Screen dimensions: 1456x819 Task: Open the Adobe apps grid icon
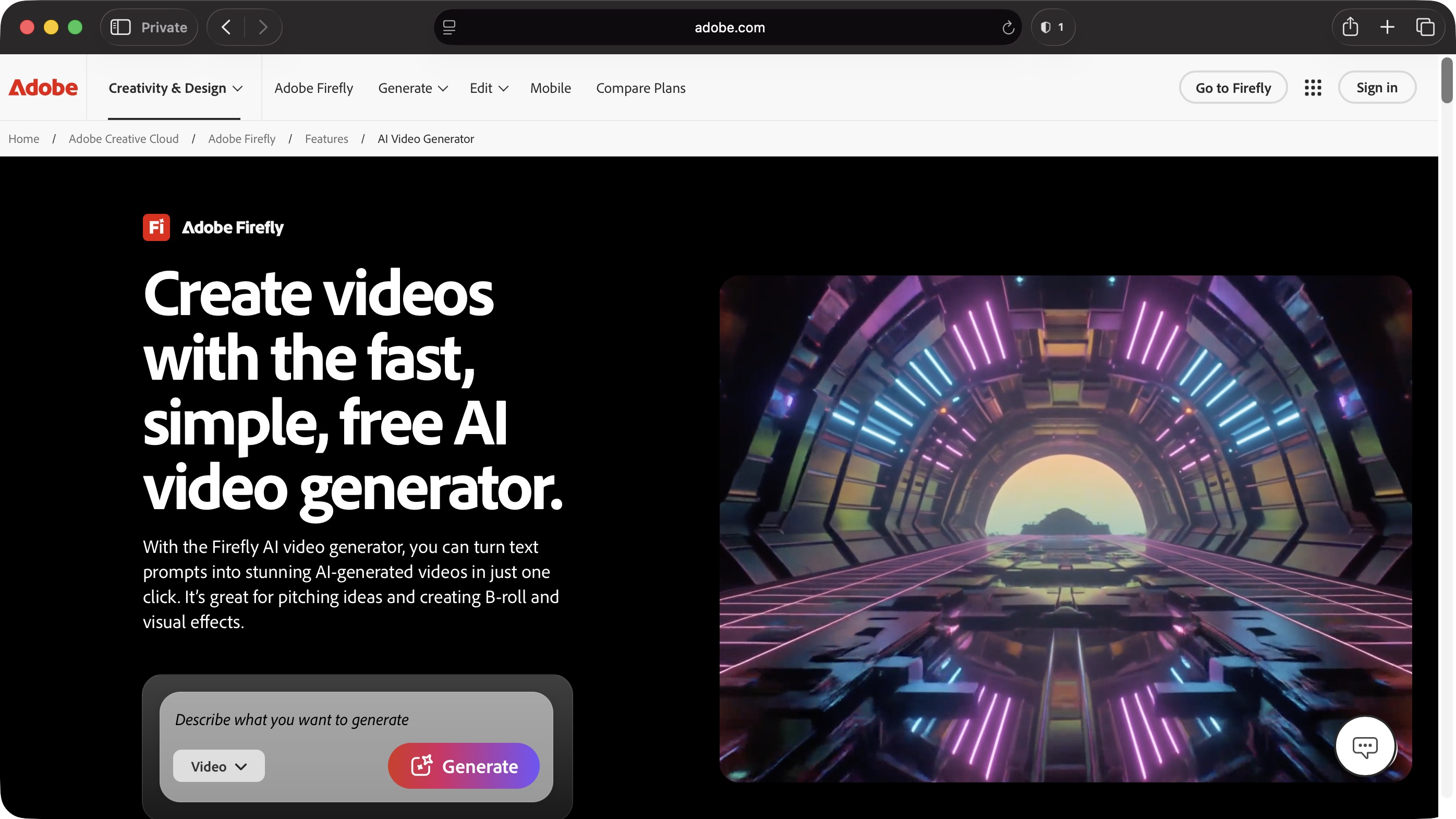(x=1313, y=88)
